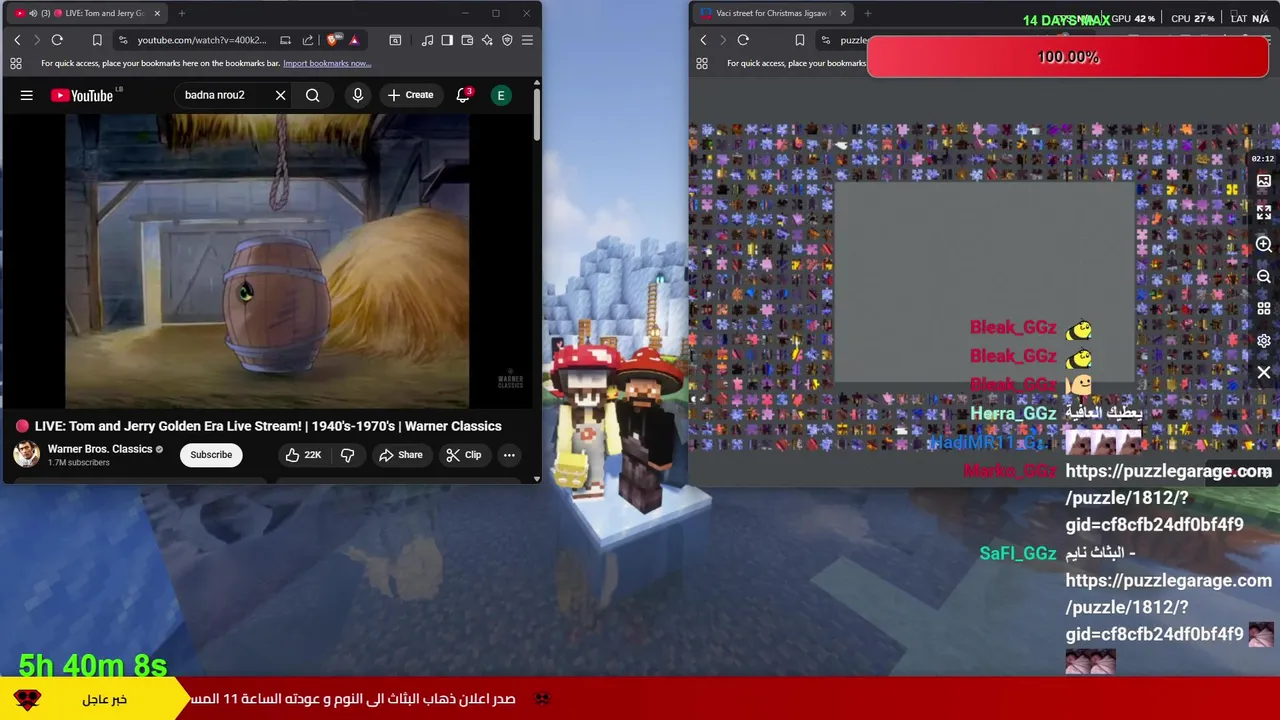Open the VPN shield icon
This screenshot has width=1280, height=720.
507,40
